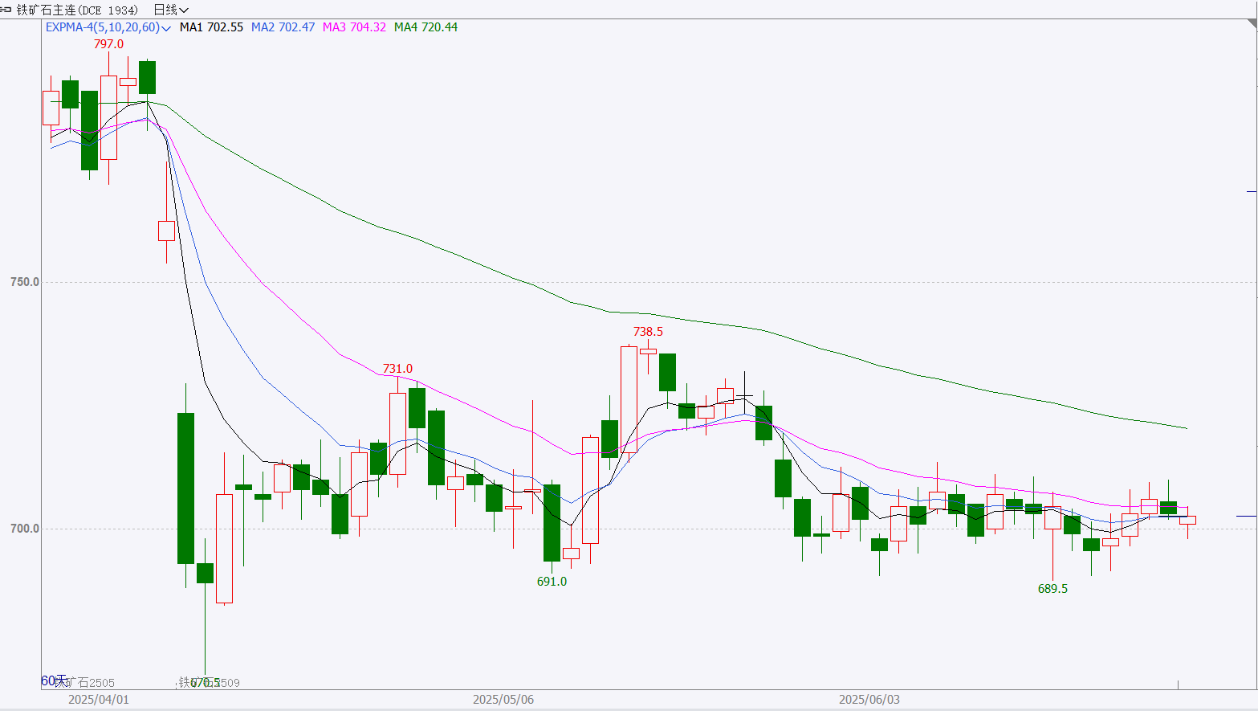Click the 700.0 price axis label
Image resolution: width=1258 pixels, height=711 pixels.
point(23,528)
